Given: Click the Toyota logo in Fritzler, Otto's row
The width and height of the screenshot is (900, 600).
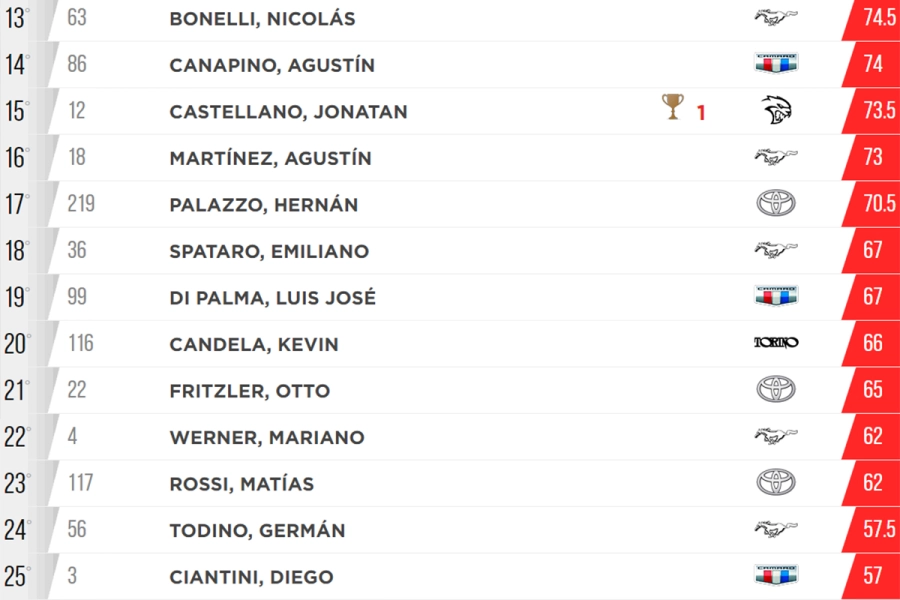Looking at the screenshot, I should point(776,389).
